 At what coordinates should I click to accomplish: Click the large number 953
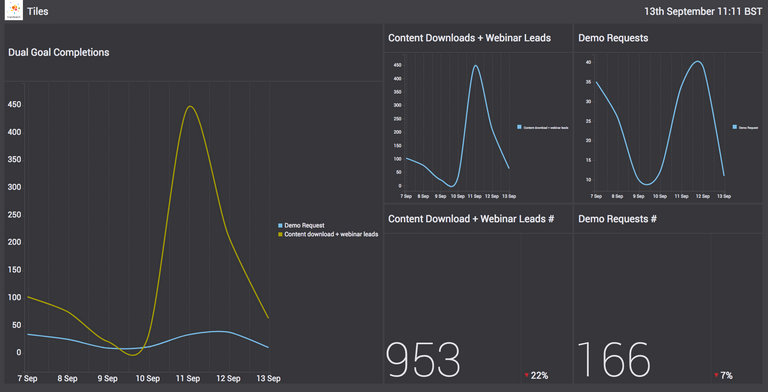424,360
